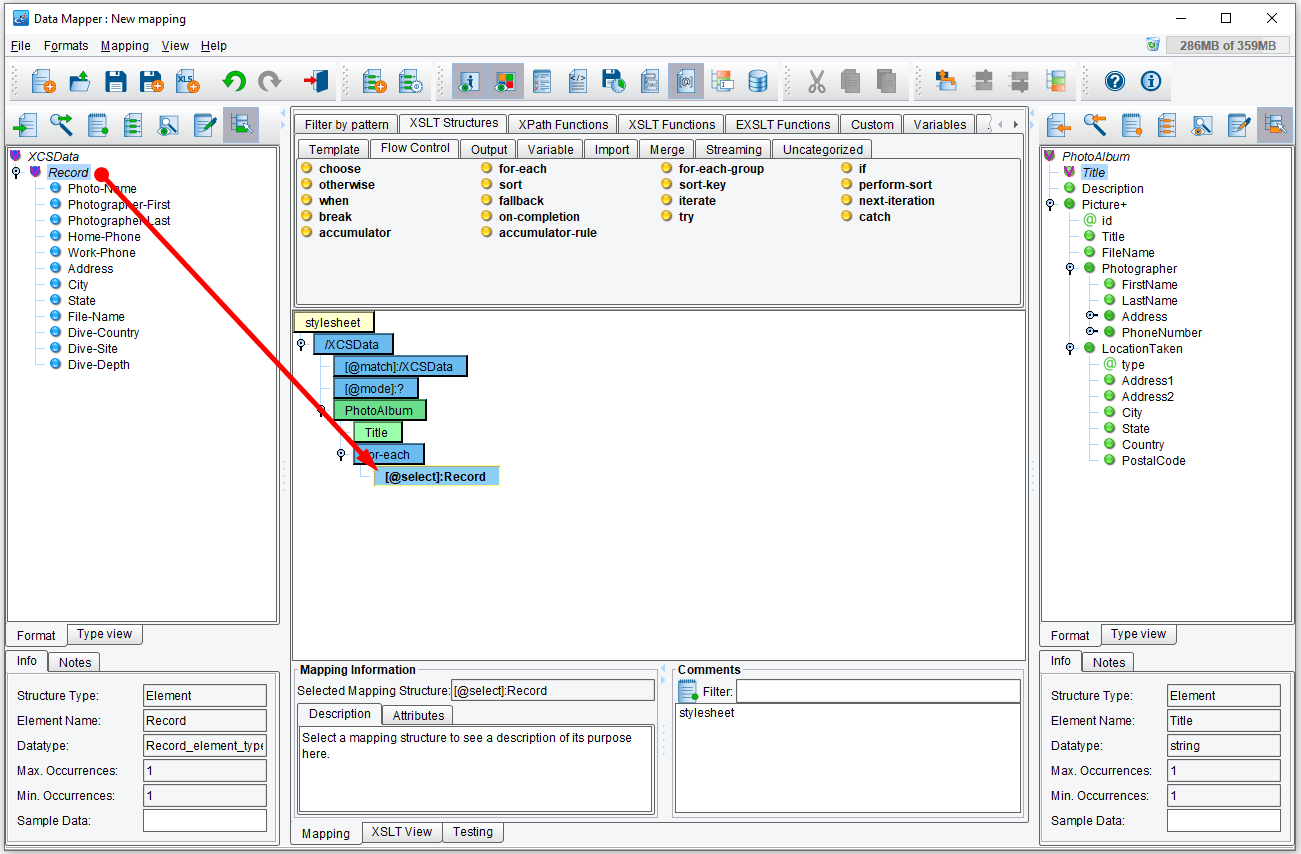Click the XLS export icon

[x=187, y=82]
